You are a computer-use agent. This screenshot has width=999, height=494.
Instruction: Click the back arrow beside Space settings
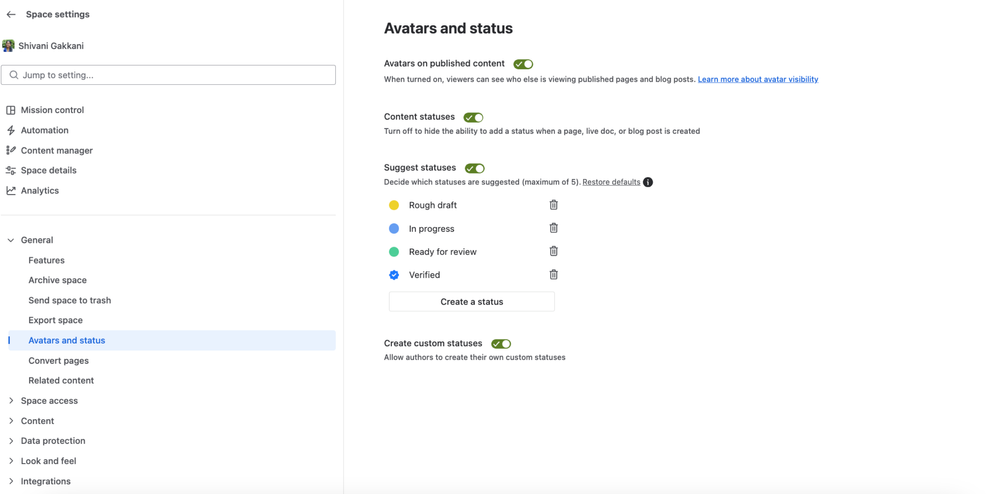click(11, 15)
